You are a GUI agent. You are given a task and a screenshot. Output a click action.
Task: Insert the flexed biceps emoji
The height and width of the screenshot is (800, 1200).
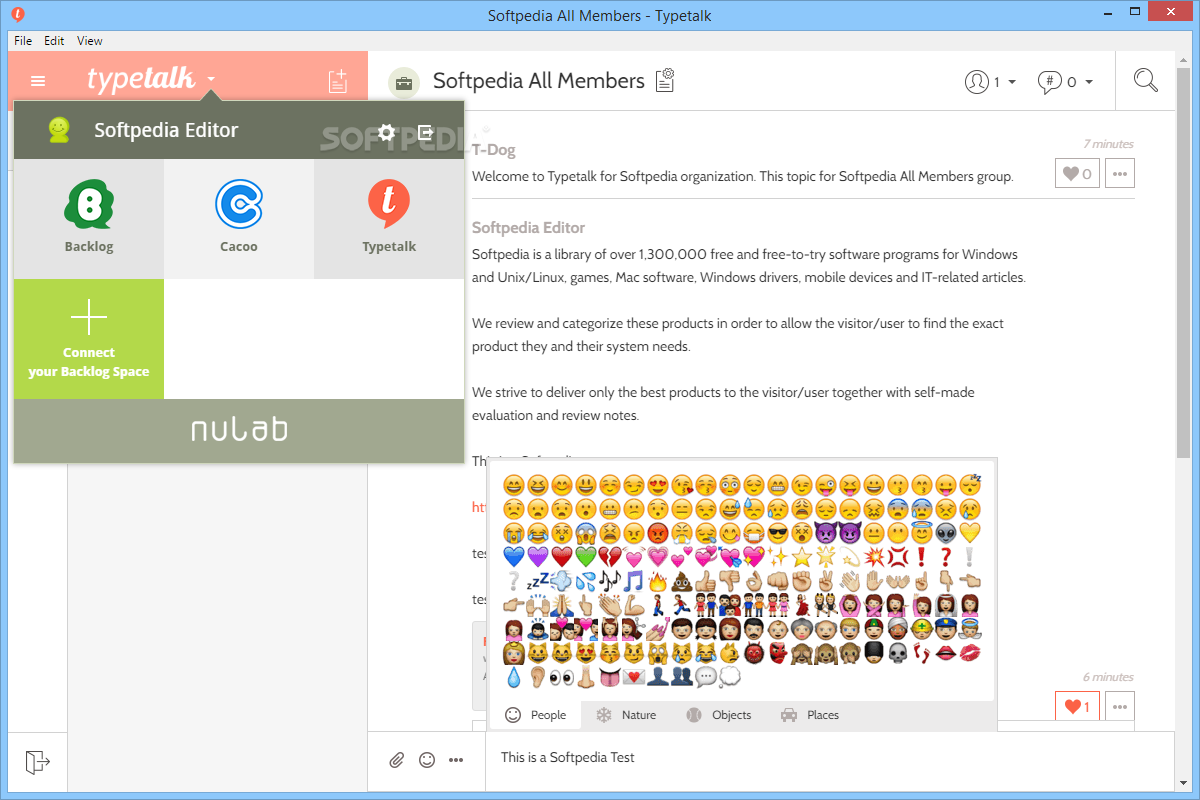pos(634,604)
